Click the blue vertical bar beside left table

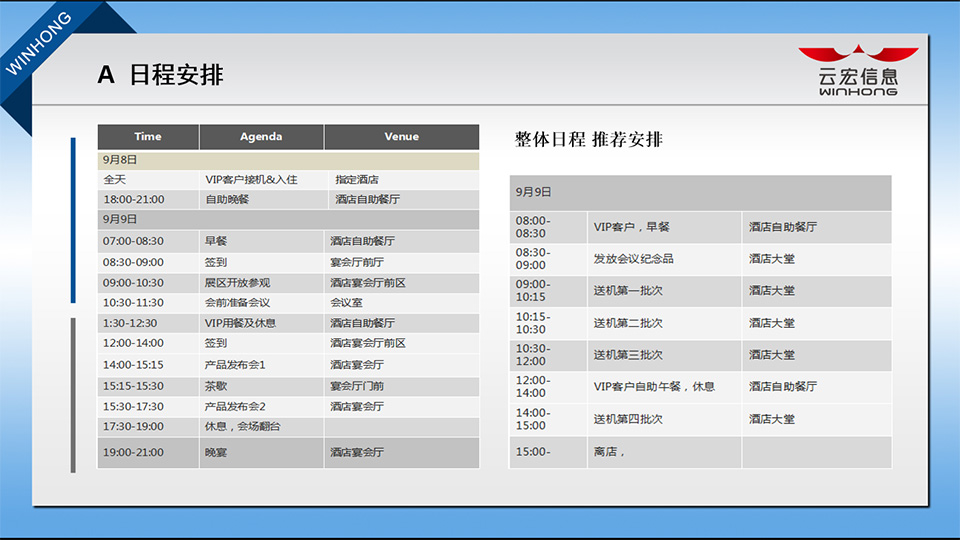click(x=73, y=220)
